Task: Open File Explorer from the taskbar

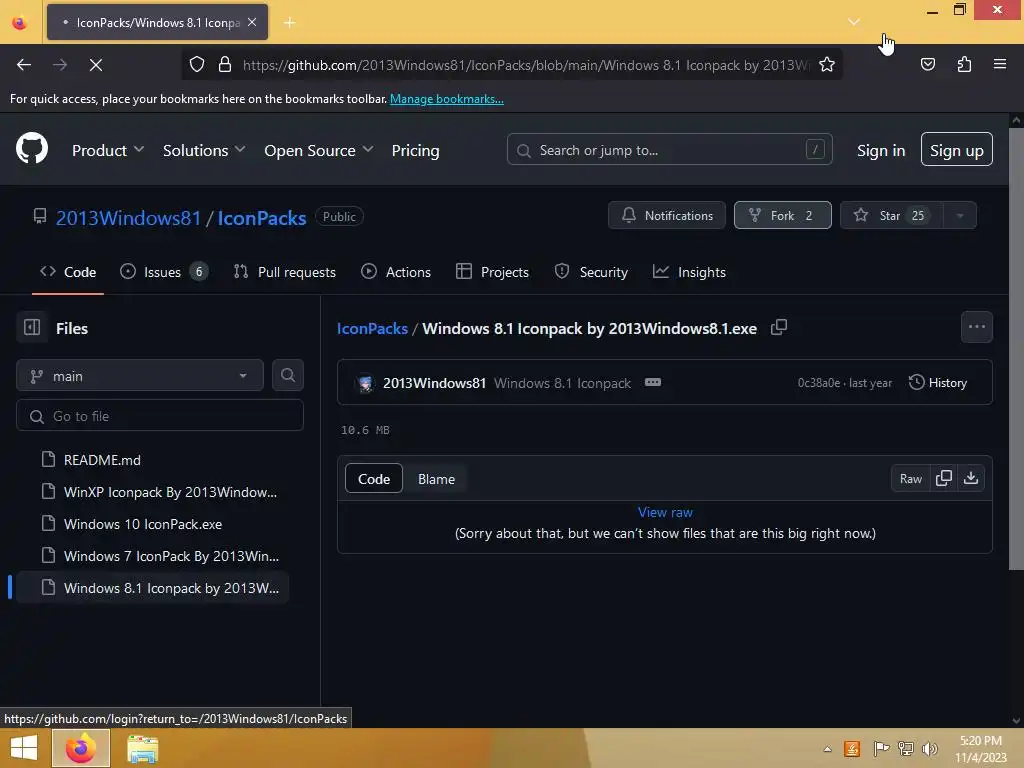Action: 142,749
